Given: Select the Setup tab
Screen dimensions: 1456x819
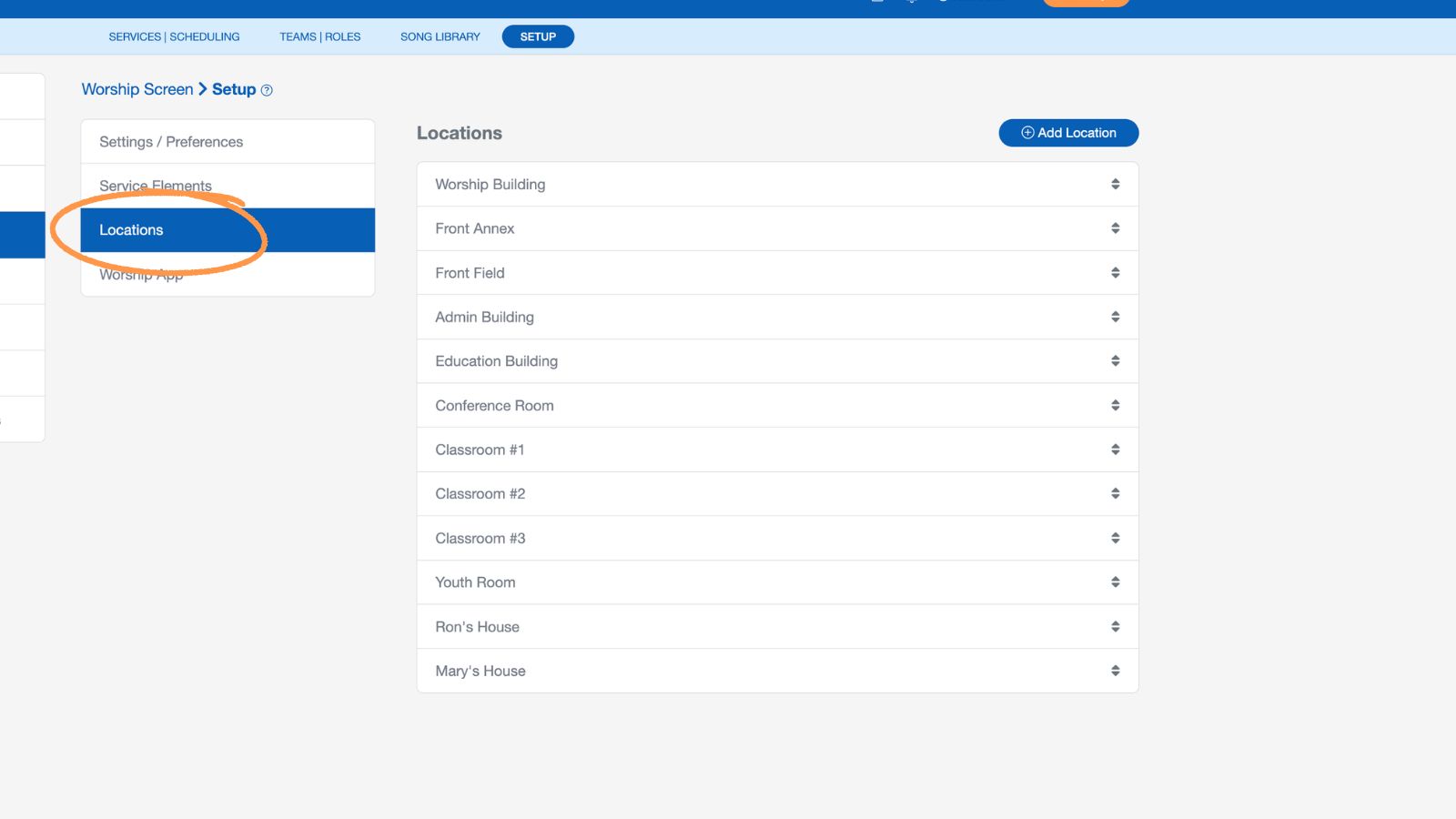Looking at the screenshot, I should tap(538, 37).
